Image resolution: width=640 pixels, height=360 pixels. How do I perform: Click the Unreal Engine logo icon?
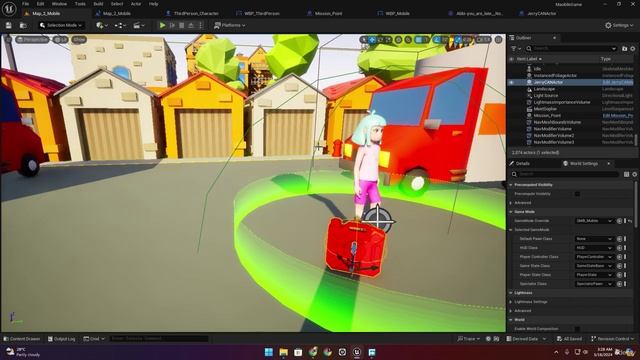click(x=9, y=8)
